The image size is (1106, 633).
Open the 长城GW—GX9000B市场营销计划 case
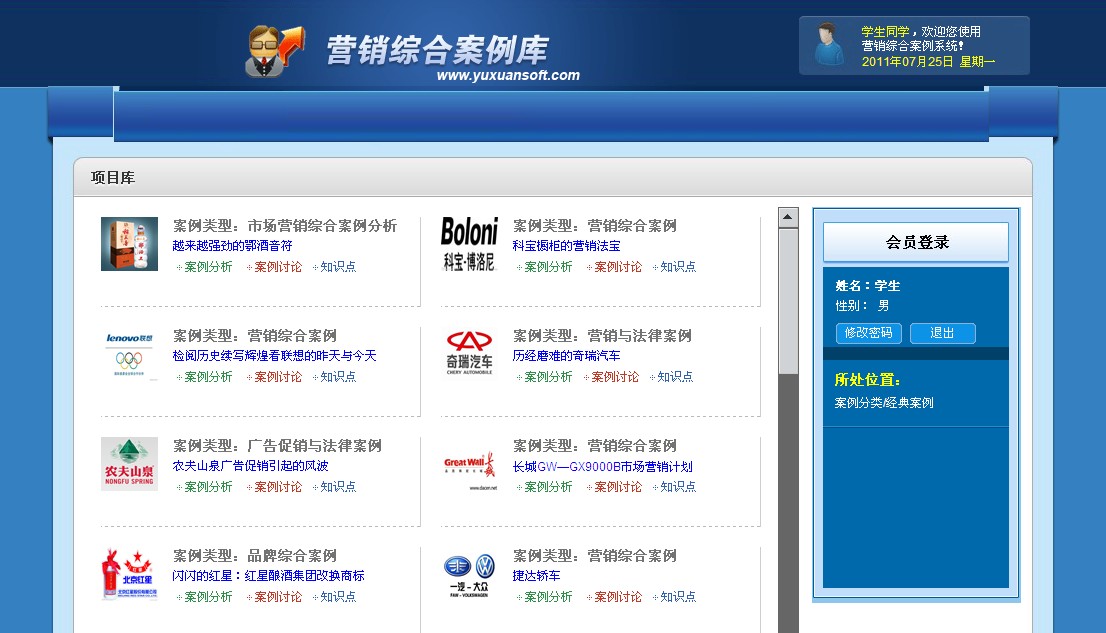click(x=604, y=467)
